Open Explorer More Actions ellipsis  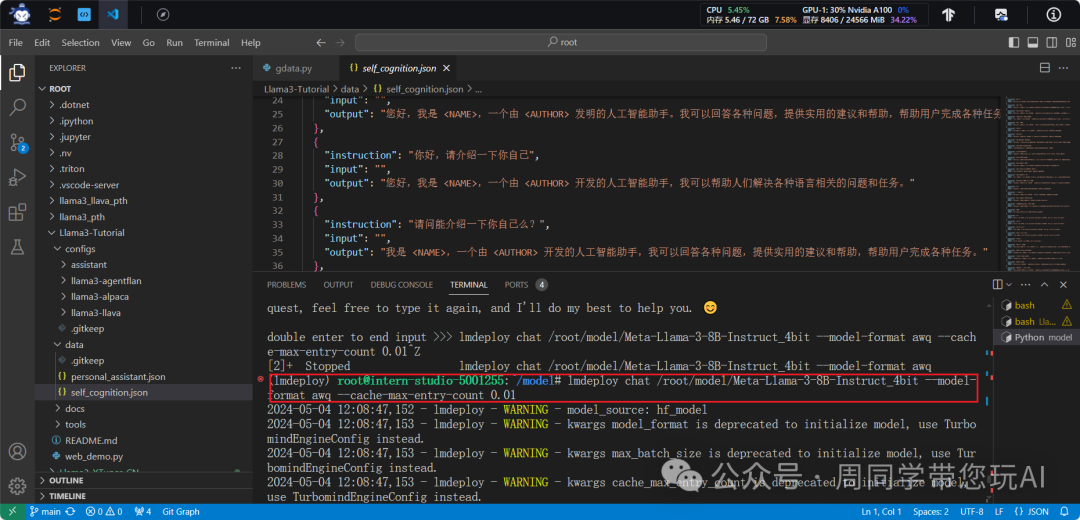pyautogui.click(x=236, y=68)
